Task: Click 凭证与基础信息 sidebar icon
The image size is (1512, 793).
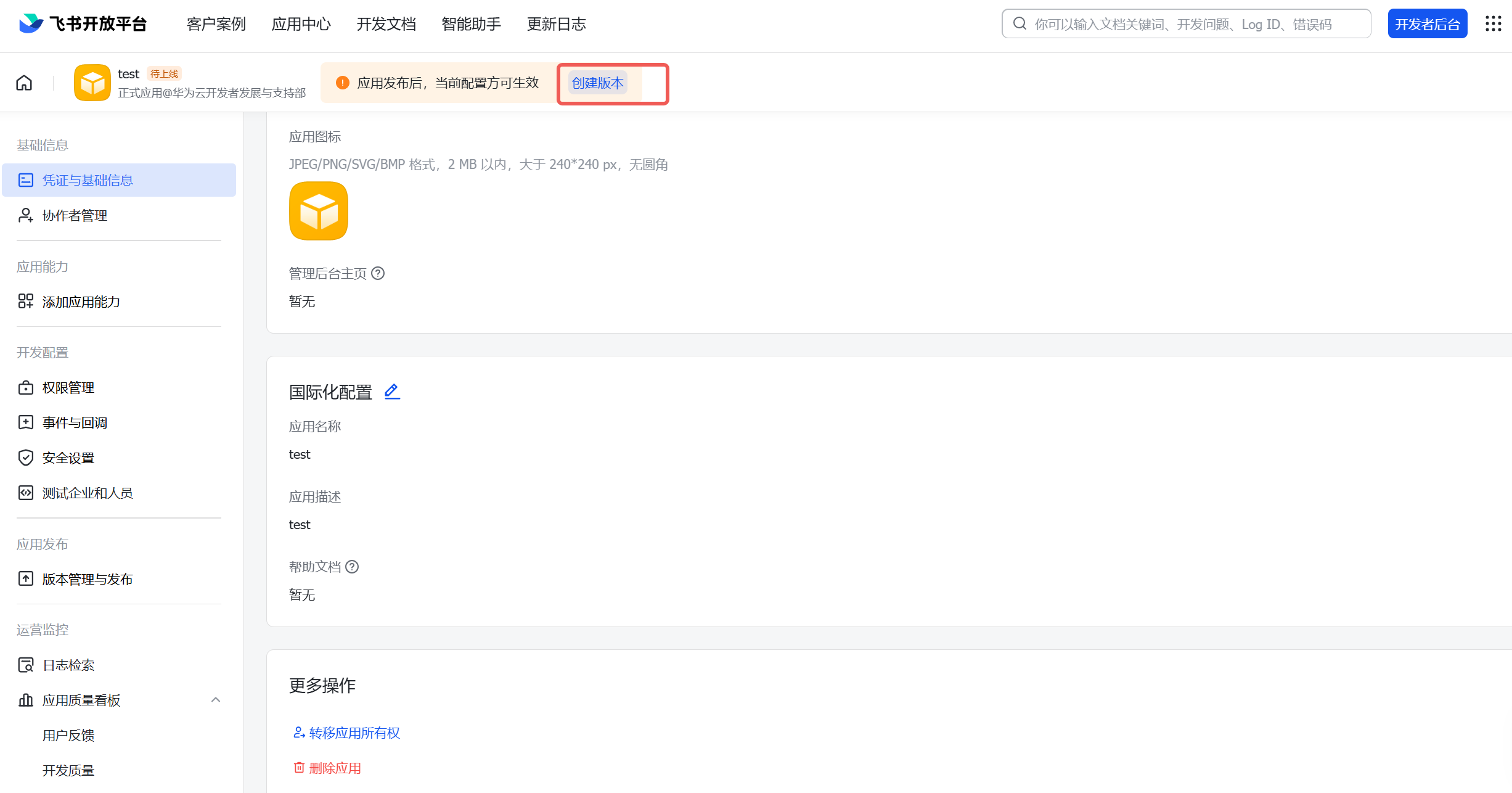Action: (26, 180)
